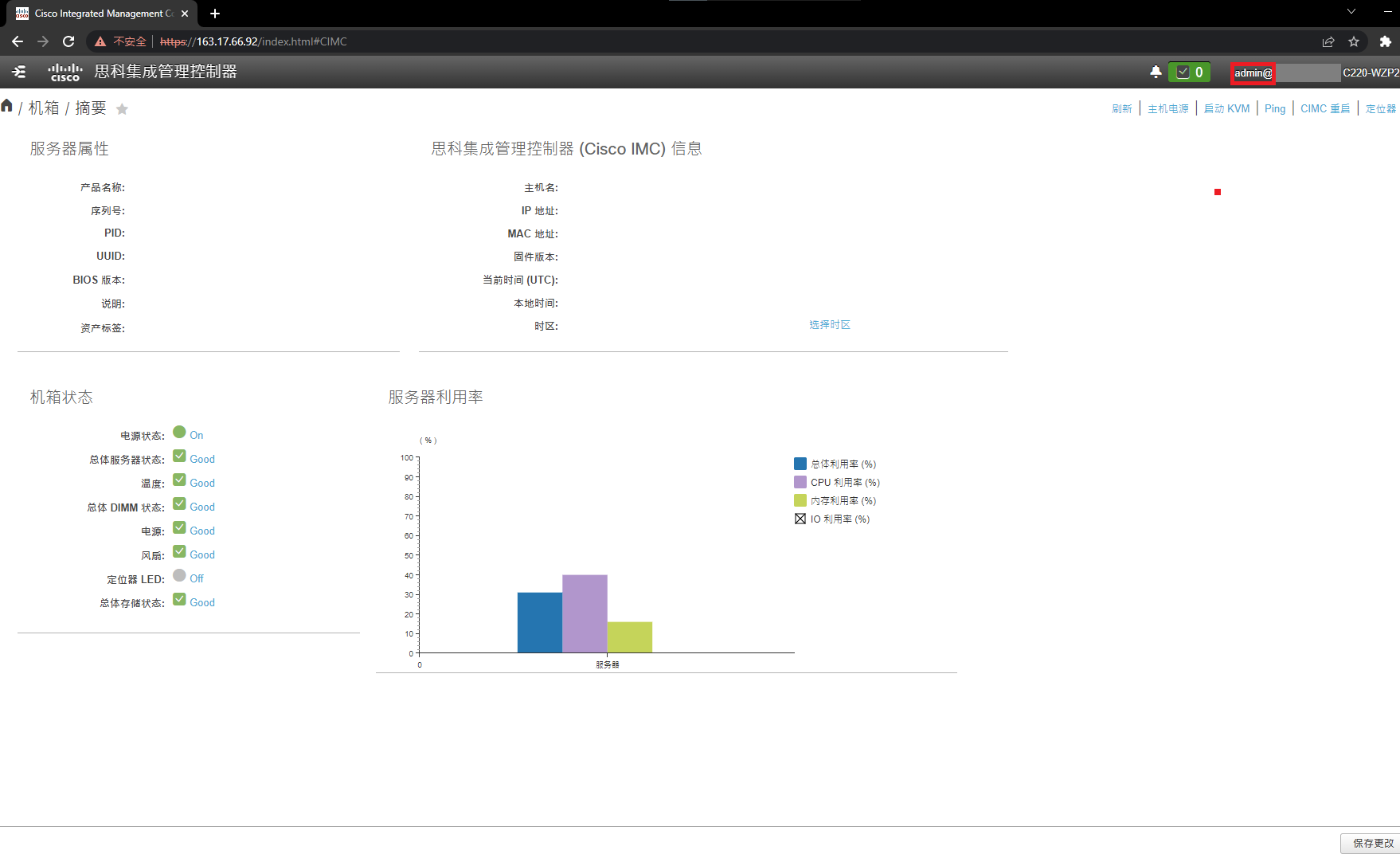Toggle CPU utilization legend swatch
The image size is (1400, 858).
[800, 482]
